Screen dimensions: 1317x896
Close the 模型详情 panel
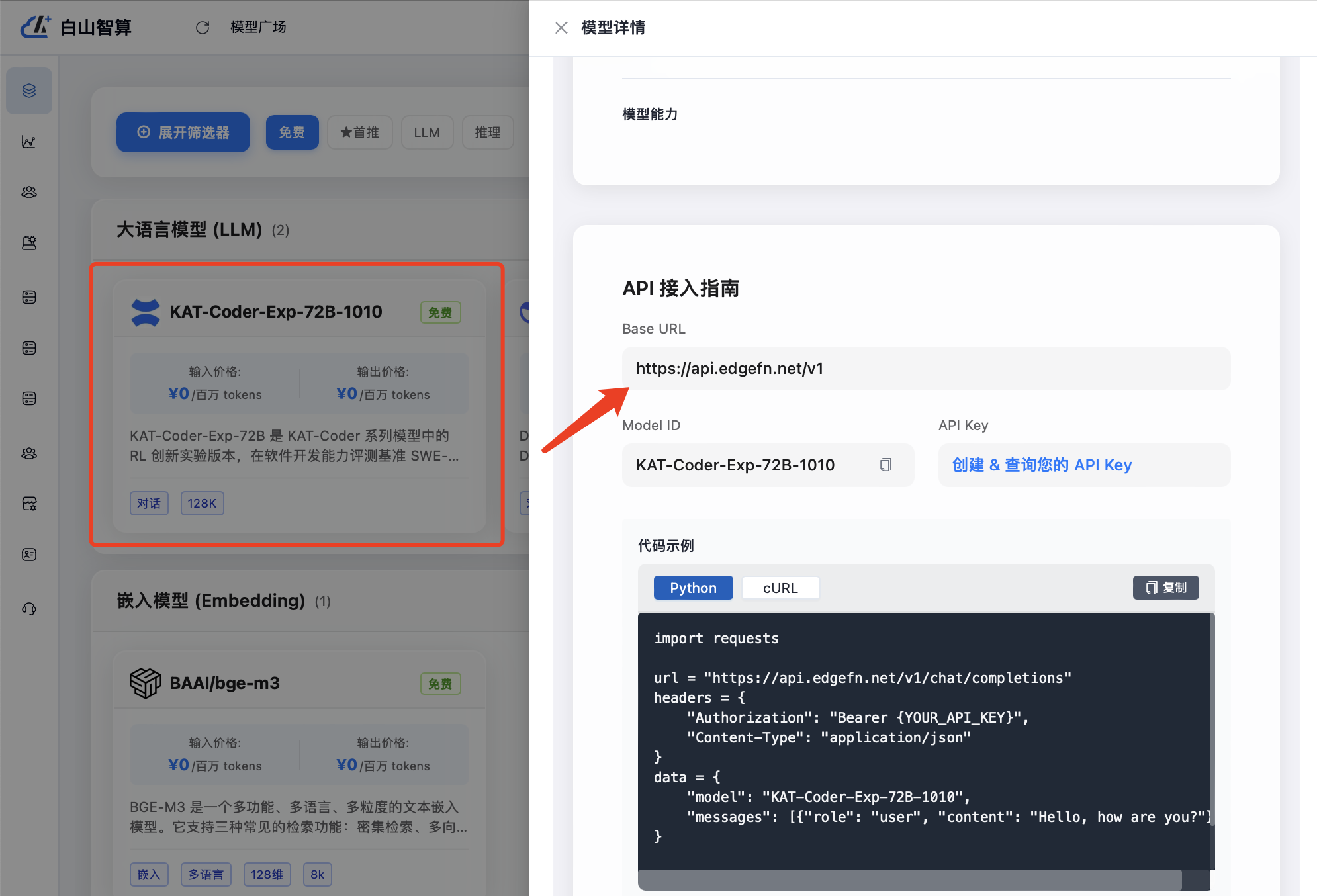tap(561, 28)
